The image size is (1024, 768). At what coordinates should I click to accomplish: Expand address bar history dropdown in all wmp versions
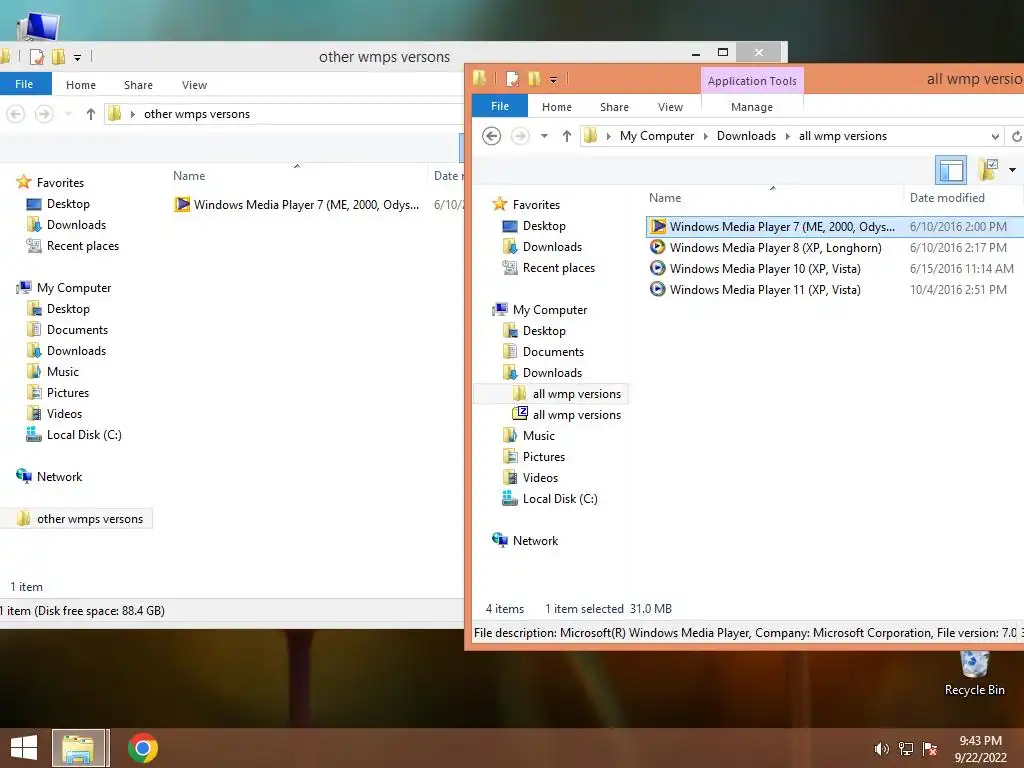click(995, 136)
